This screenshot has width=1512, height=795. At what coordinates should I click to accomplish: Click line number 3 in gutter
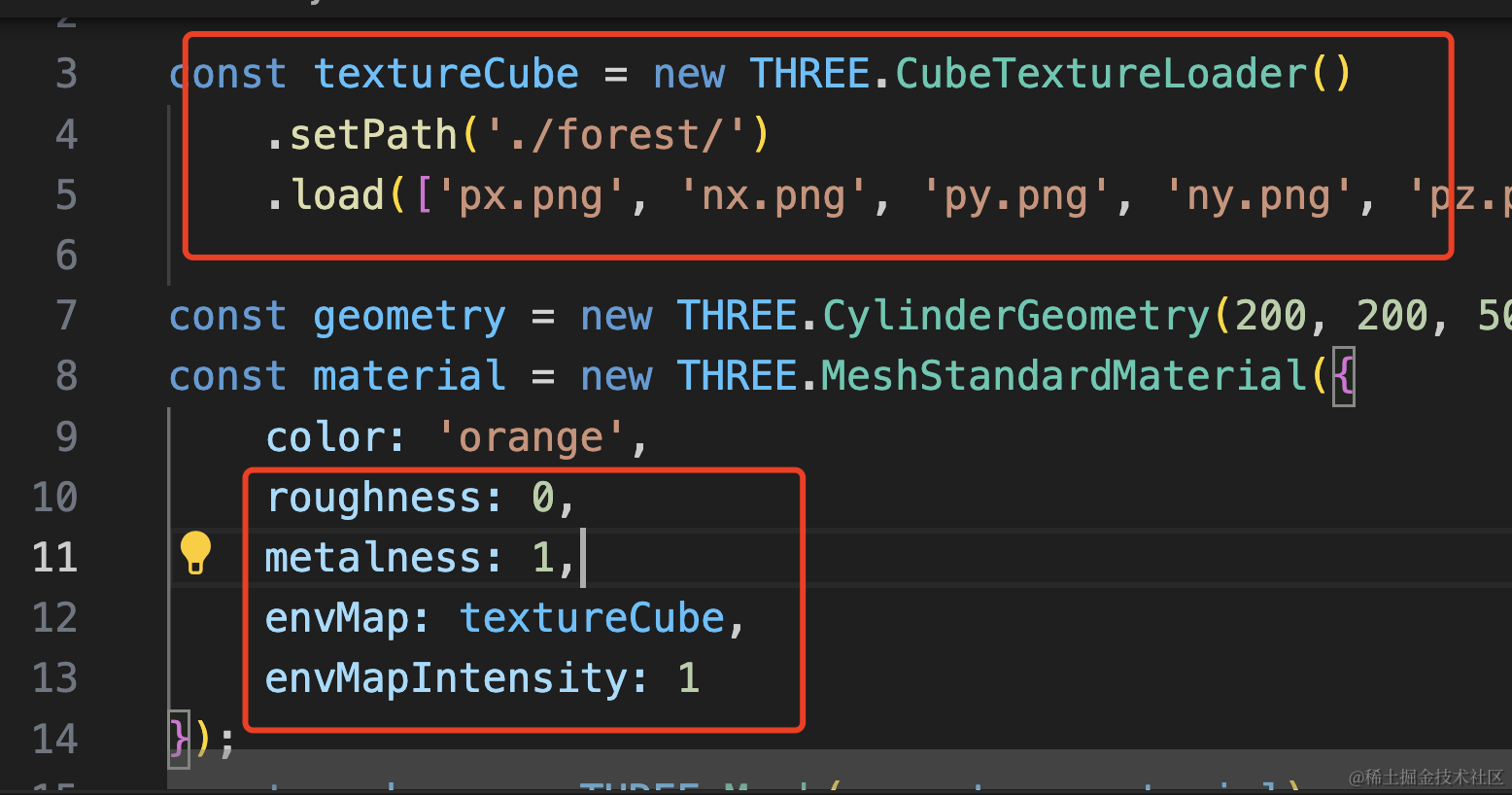coord(66,74)
